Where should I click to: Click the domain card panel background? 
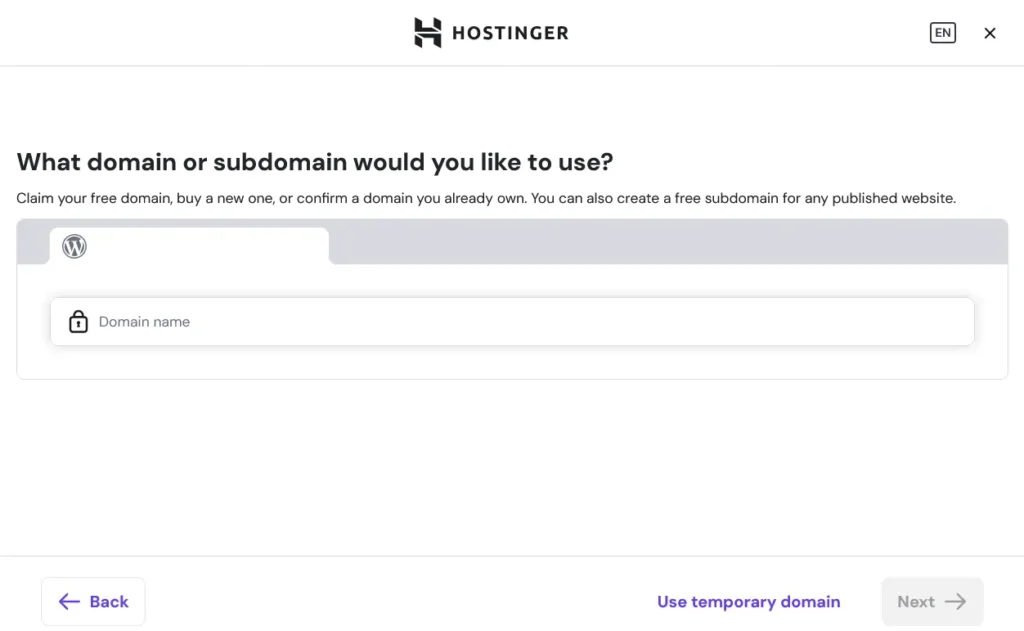[x=512, y=360]
